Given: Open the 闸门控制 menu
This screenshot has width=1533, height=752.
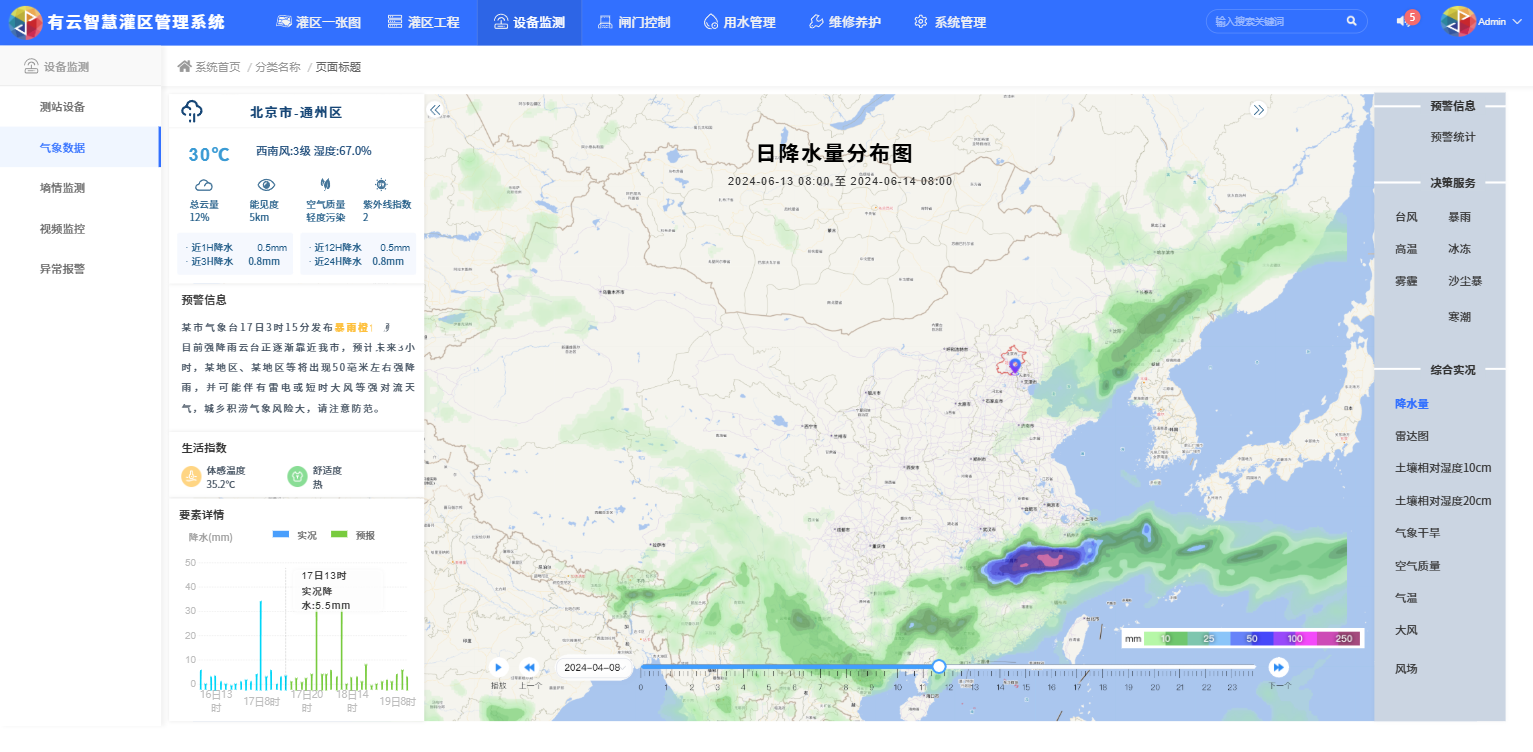Looking at the screenshot, I should point(633,22).
